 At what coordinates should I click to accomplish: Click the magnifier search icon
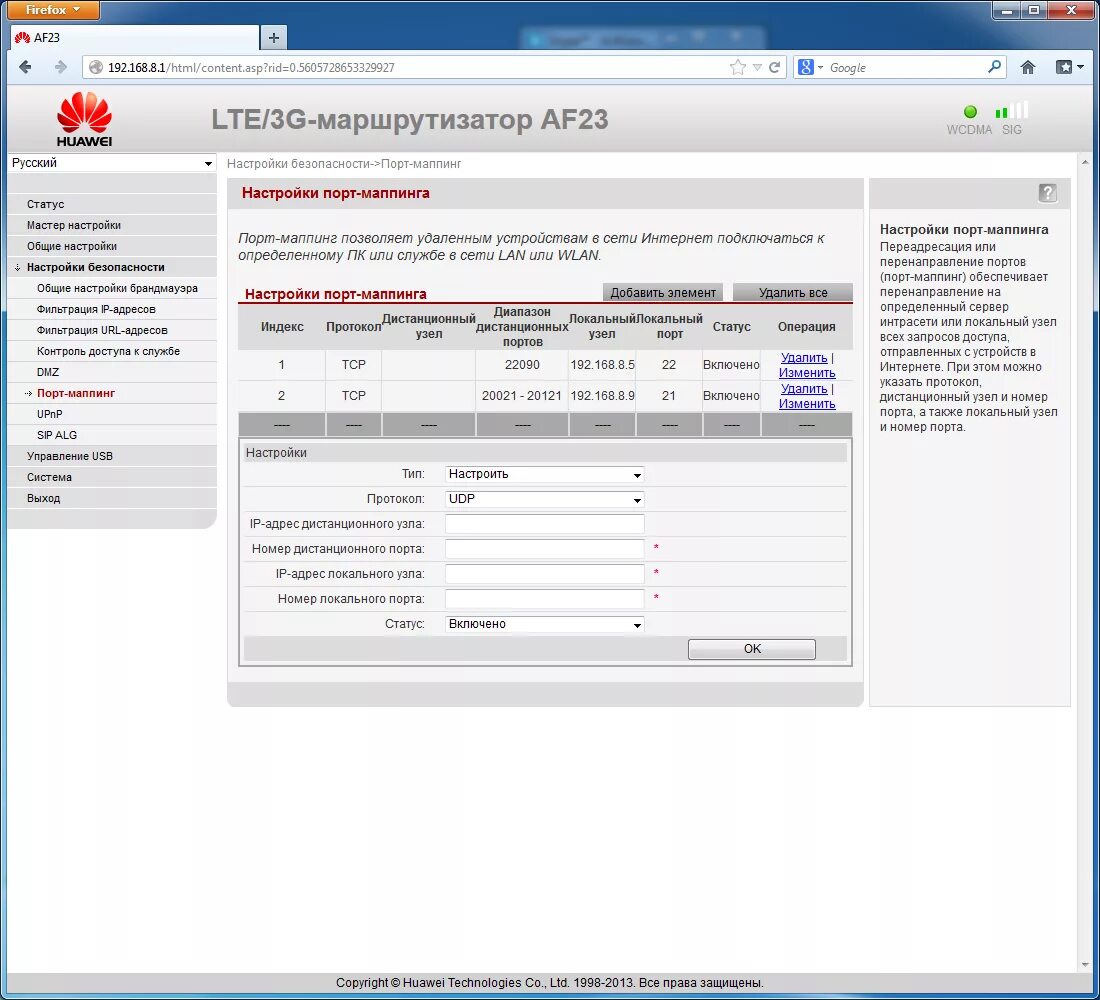tap(994, 67)
